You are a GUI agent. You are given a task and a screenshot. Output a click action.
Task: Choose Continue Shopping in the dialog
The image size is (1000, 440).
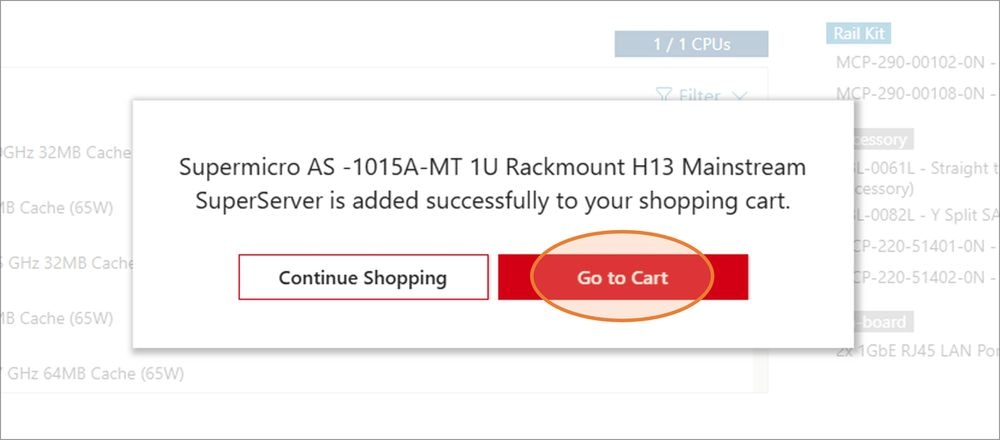point(363,277)
